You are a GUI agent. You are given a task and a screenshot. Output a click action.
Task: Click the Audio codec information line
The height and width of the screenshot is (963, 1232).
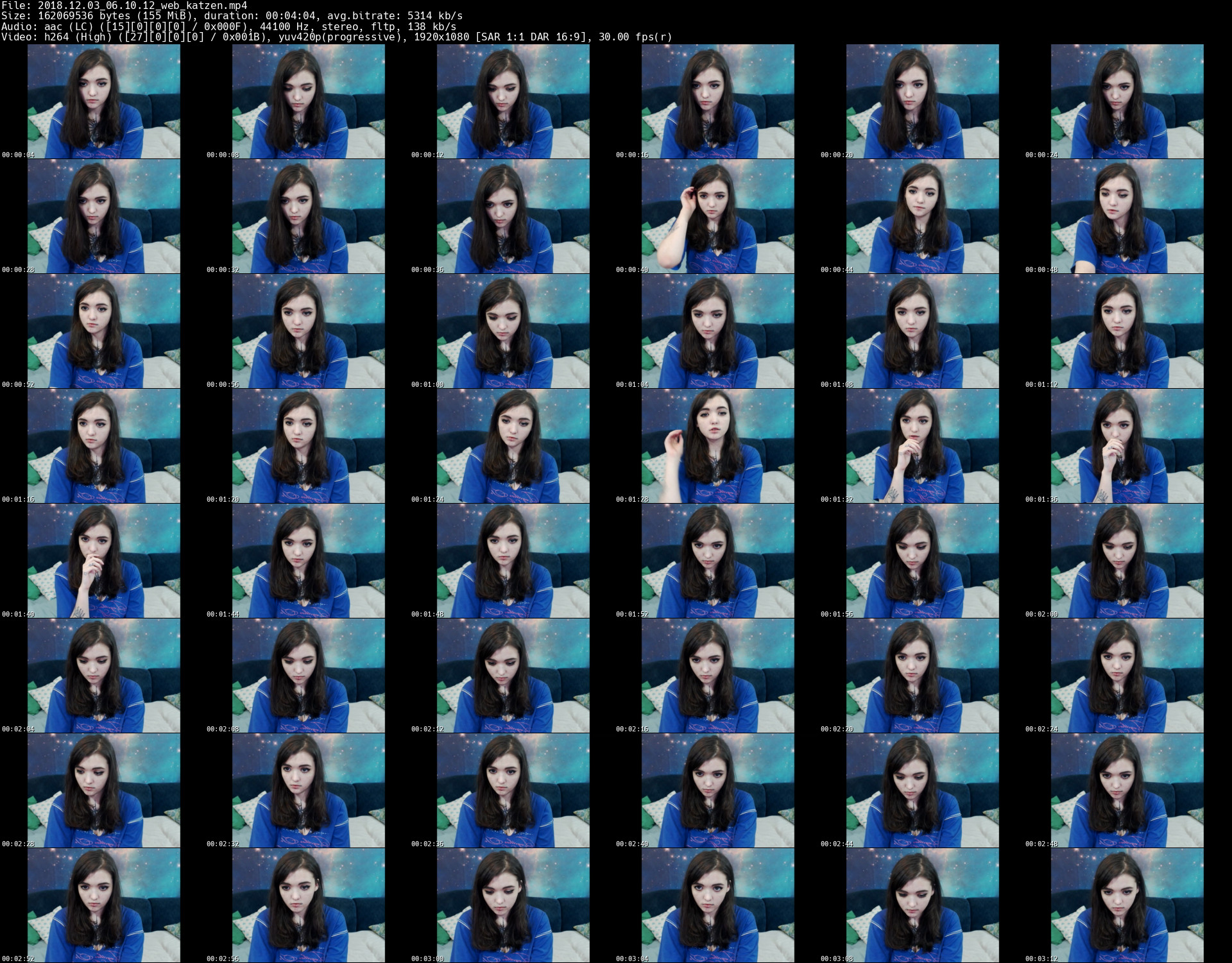point(228,26)
